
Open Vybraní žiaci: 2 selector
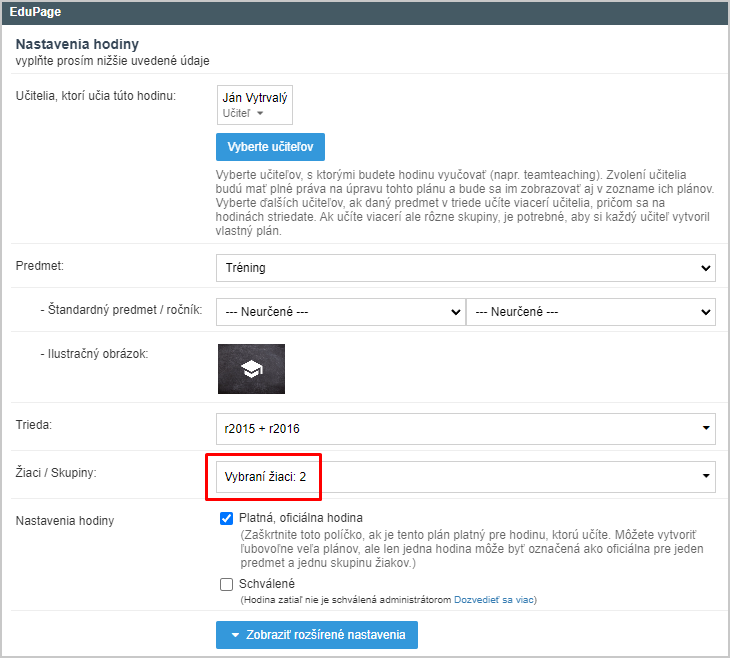click(x=466, y=477)
